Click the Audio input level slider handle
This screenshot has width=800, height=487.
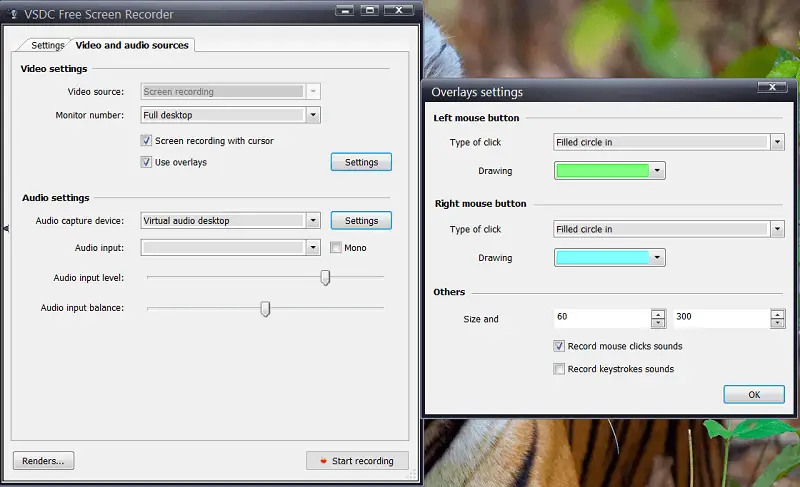point(325,277)
